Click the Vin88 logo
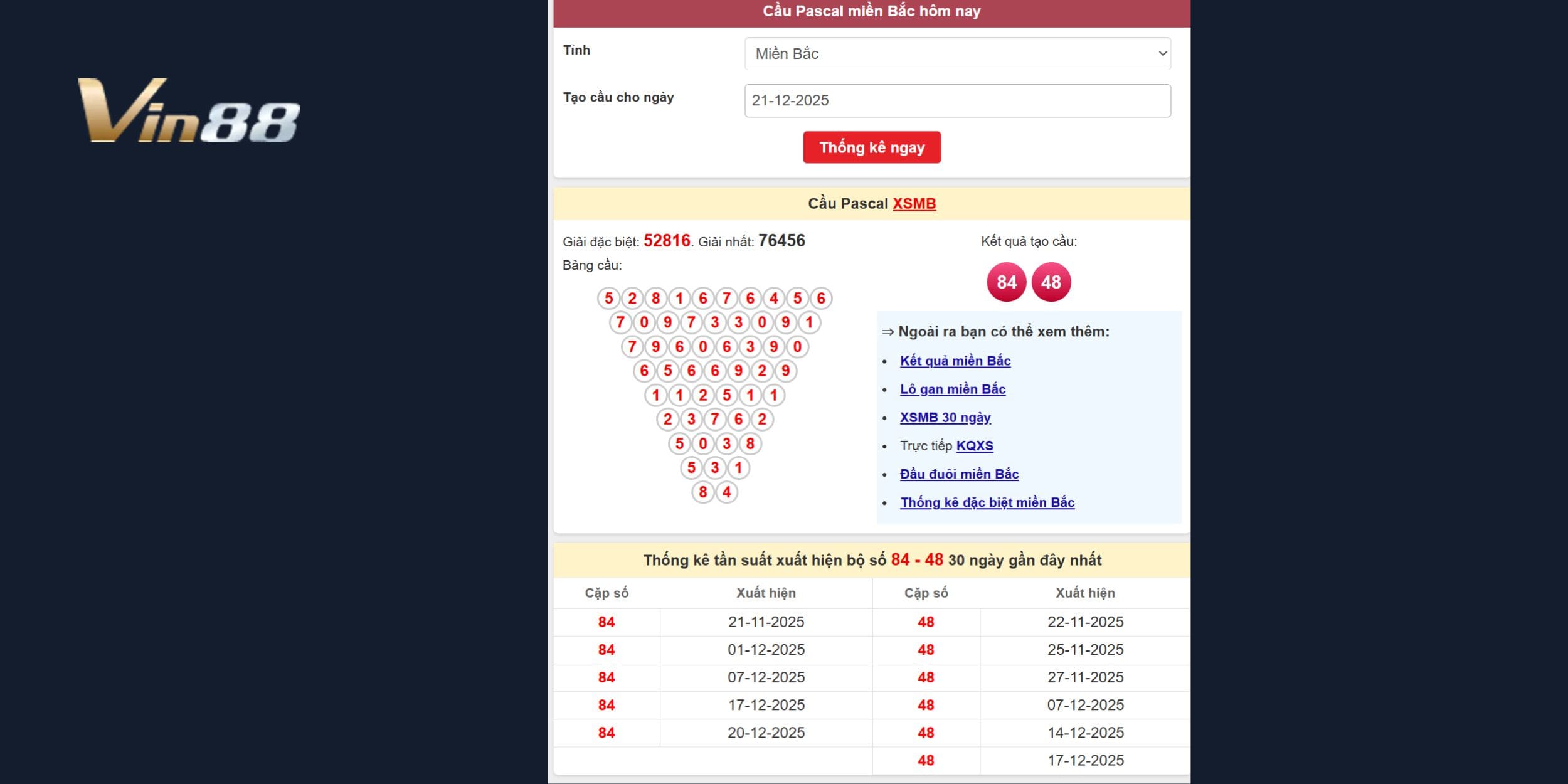The height and width of the screenshot is (784, 1568). coord(188,111)
